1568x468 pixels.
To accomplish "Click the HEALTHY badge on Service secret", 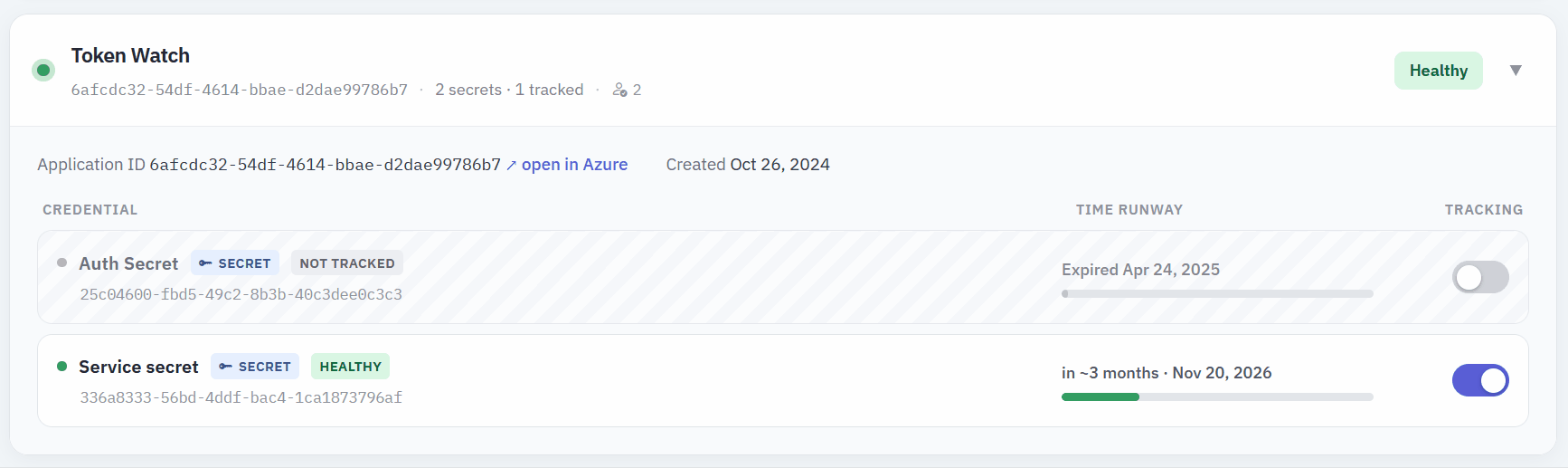I will 350,367.
